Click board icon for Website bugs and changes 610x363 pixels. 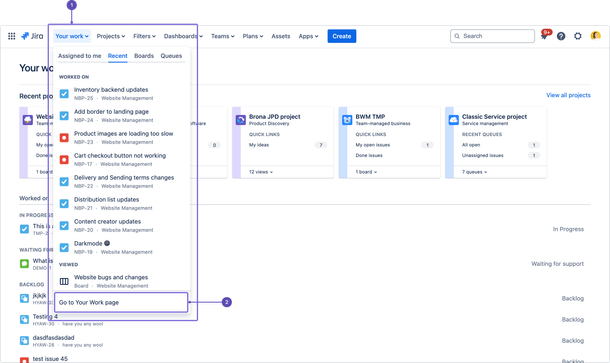pyautogui.click(x=64, y=281)
